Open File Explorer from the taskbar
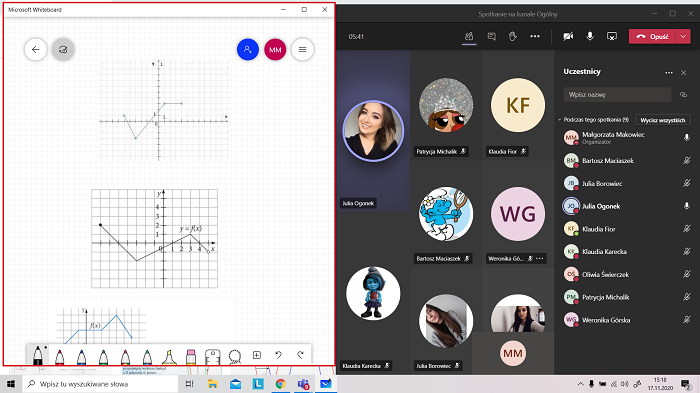The image size is (700, 393). (x=212, y=384)
